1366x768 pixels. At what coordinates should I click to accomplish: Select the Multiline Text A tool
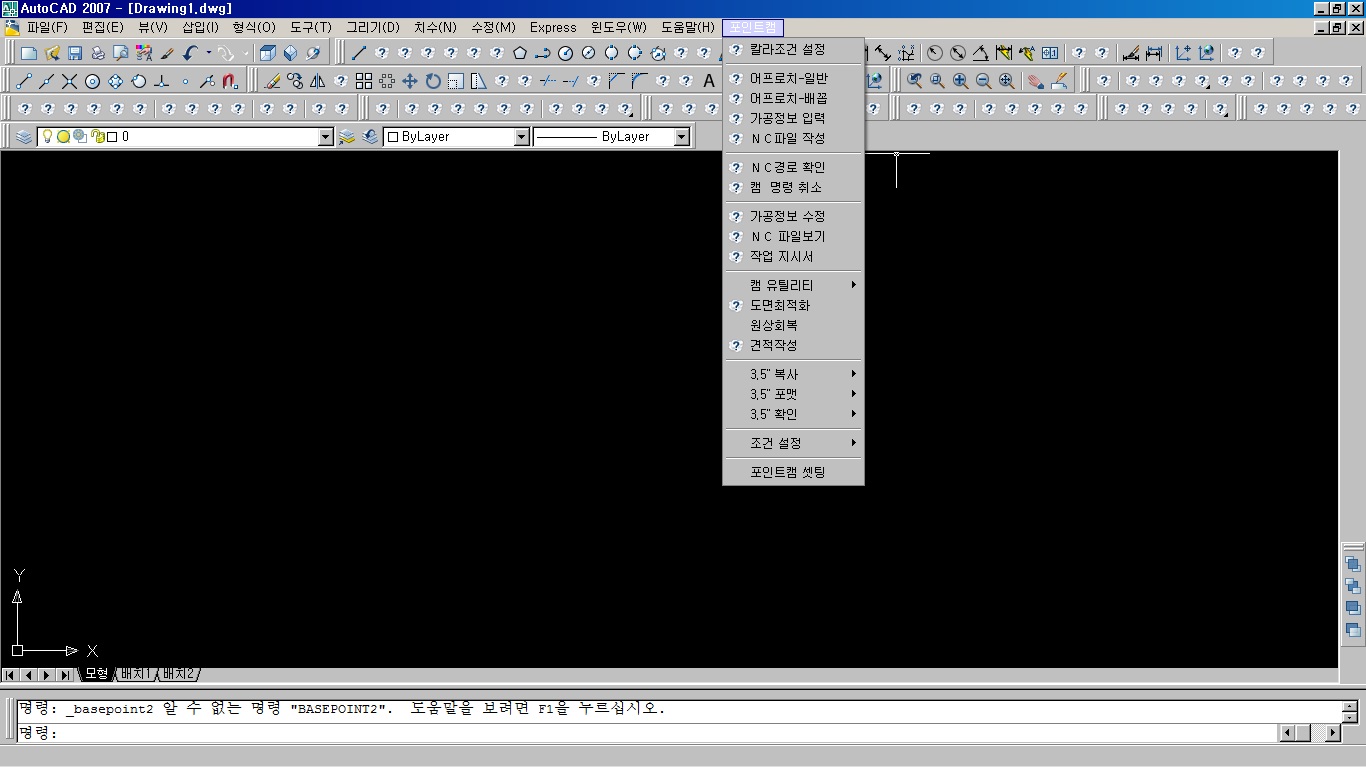[709, 81]
